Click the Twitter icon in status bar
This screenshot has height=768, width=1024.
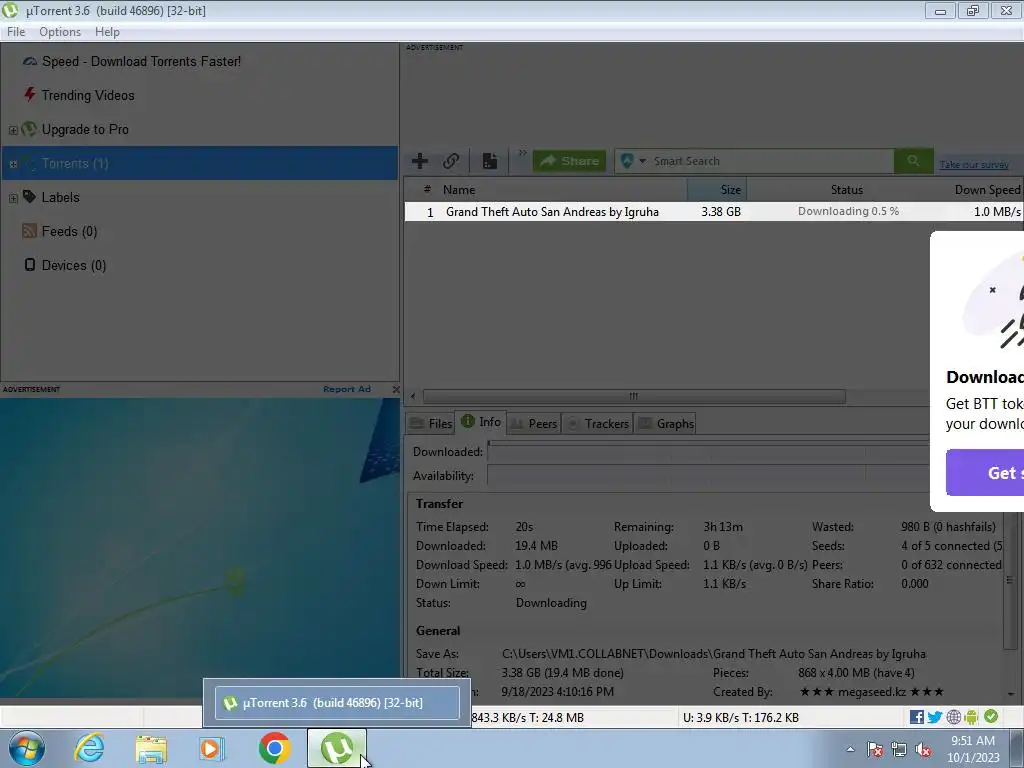(935, 717)
